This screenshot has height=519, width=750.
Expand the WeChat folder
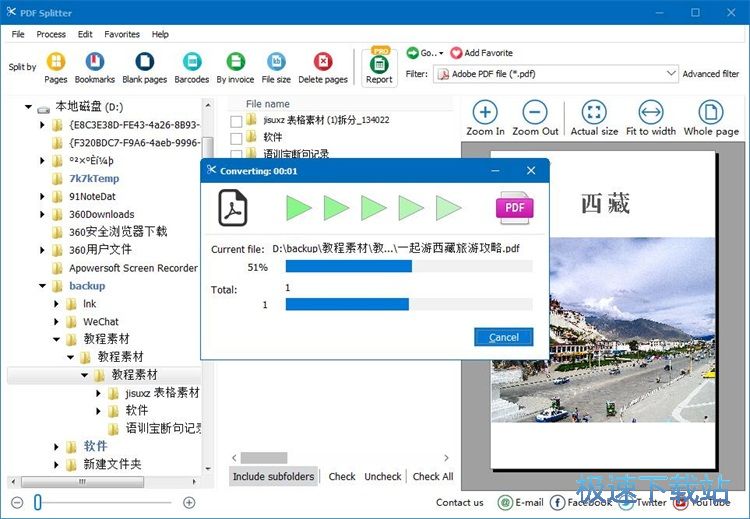coord(56,322)
